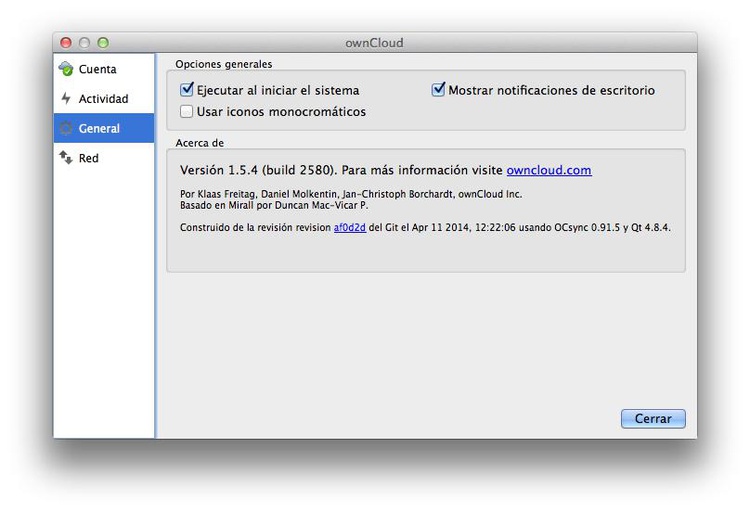Viewport: 750px width, 512px height.
Task: Click the gear icon beside General
Action: (66, 128)
